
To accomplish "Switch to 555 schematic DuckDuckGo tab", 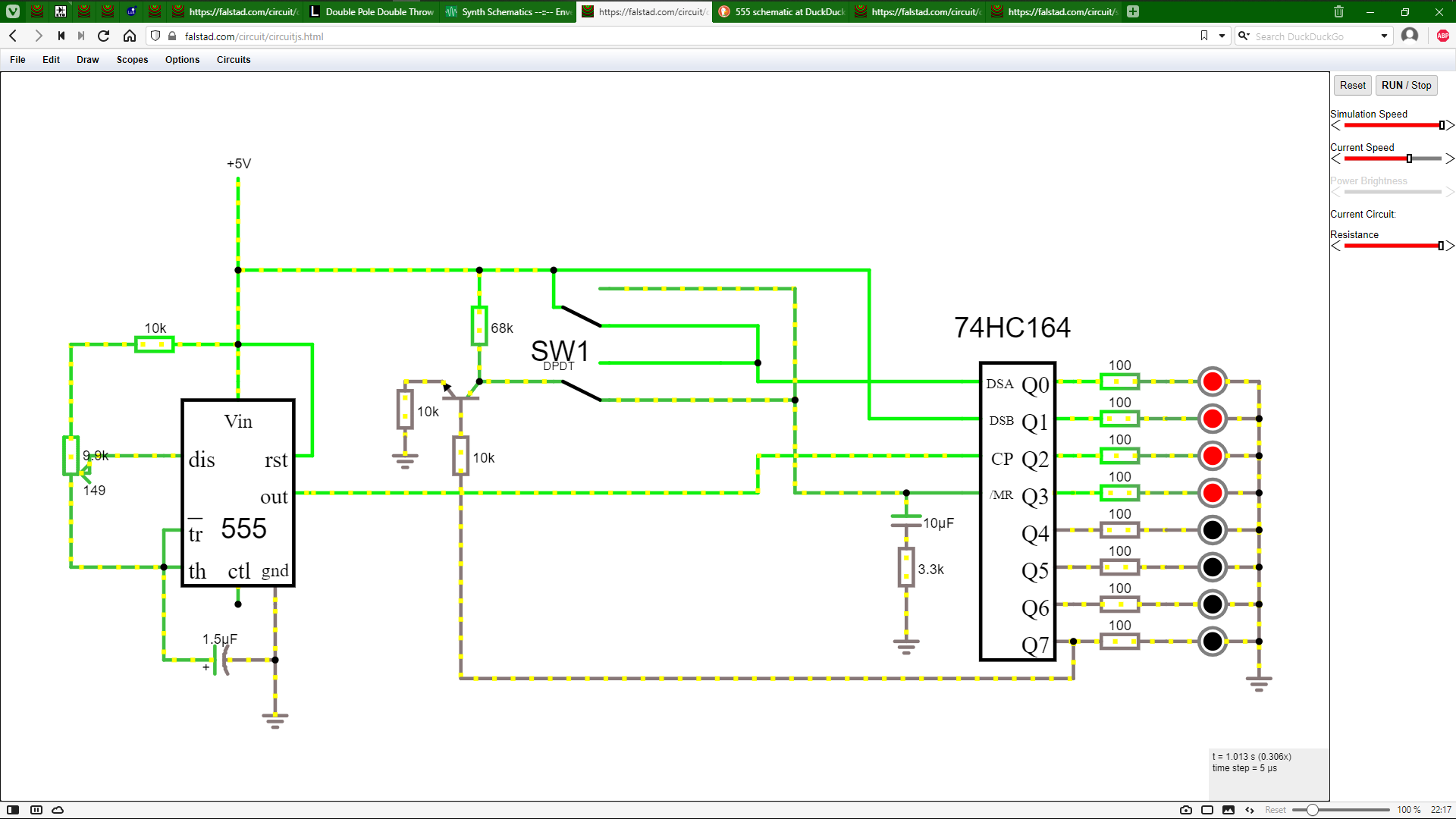I will pos(781,11).
